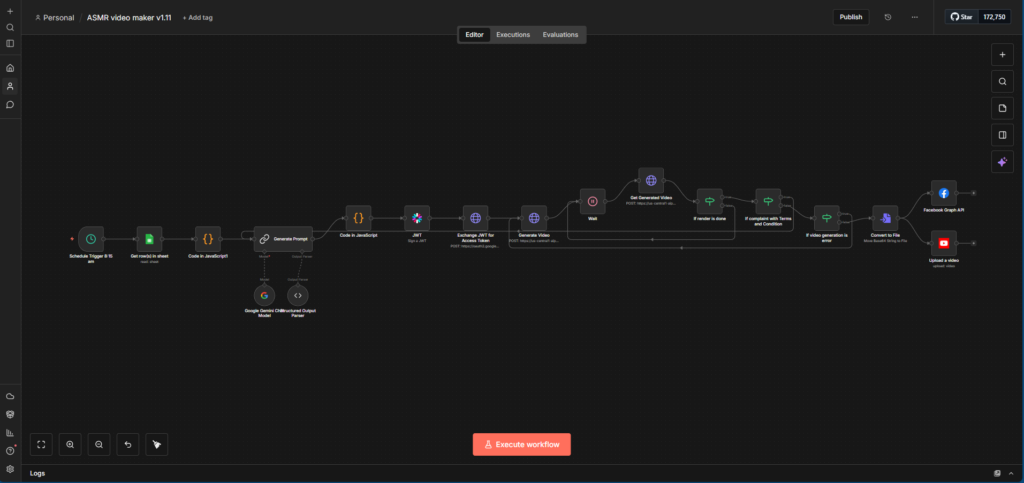This screenshot has width=1024, height=483.
Task: Open the three-dot workflow options menu
Action: (914, 17)
